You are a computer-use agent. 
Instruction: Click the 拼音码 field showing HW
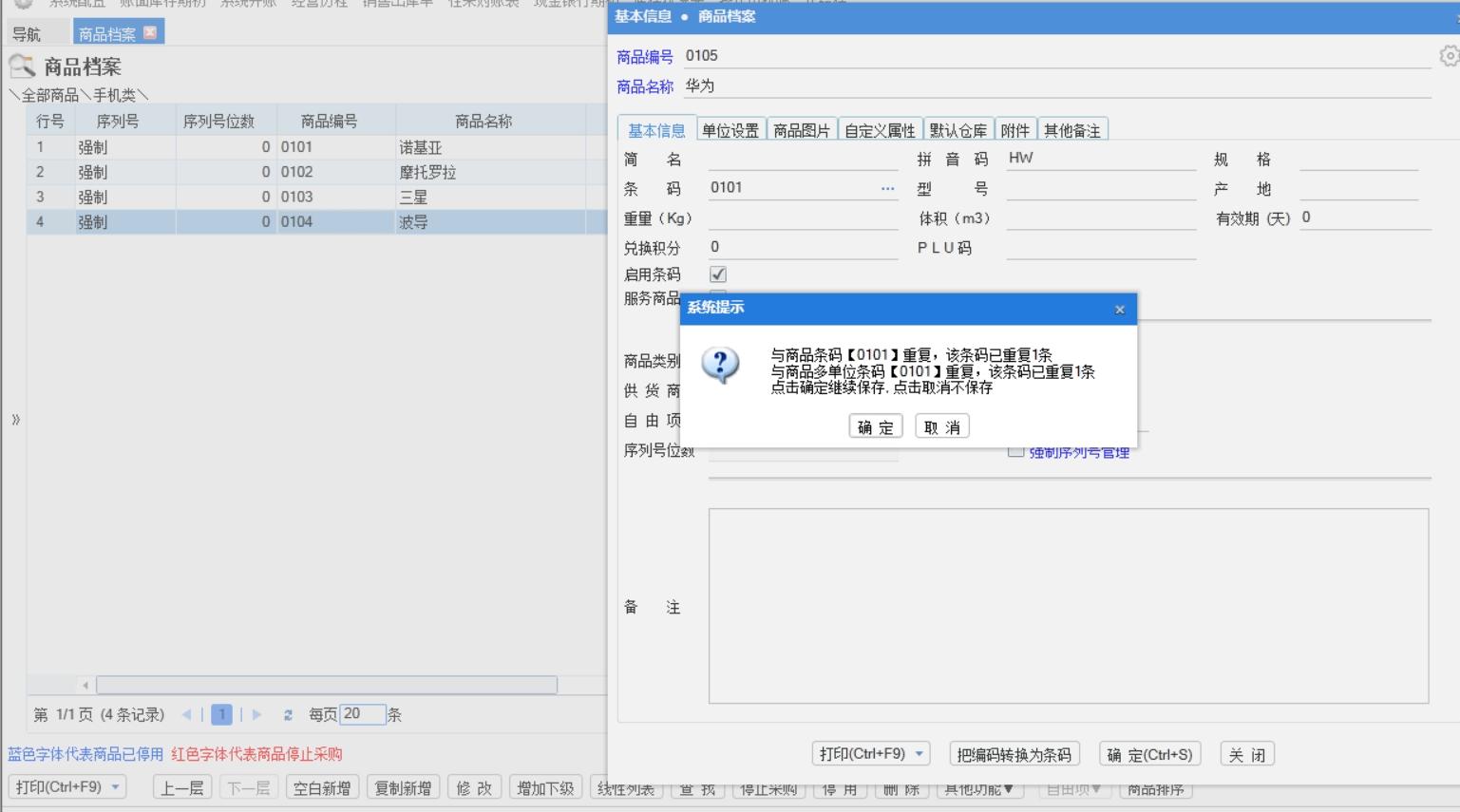pos(1101,159)
